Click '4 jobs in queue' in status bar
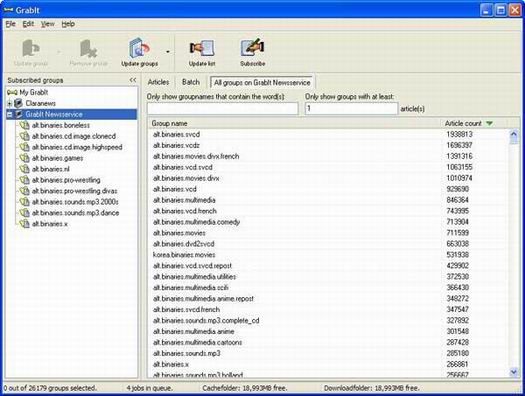The height and width of the screenshot is (396, 525). [149, 388]
